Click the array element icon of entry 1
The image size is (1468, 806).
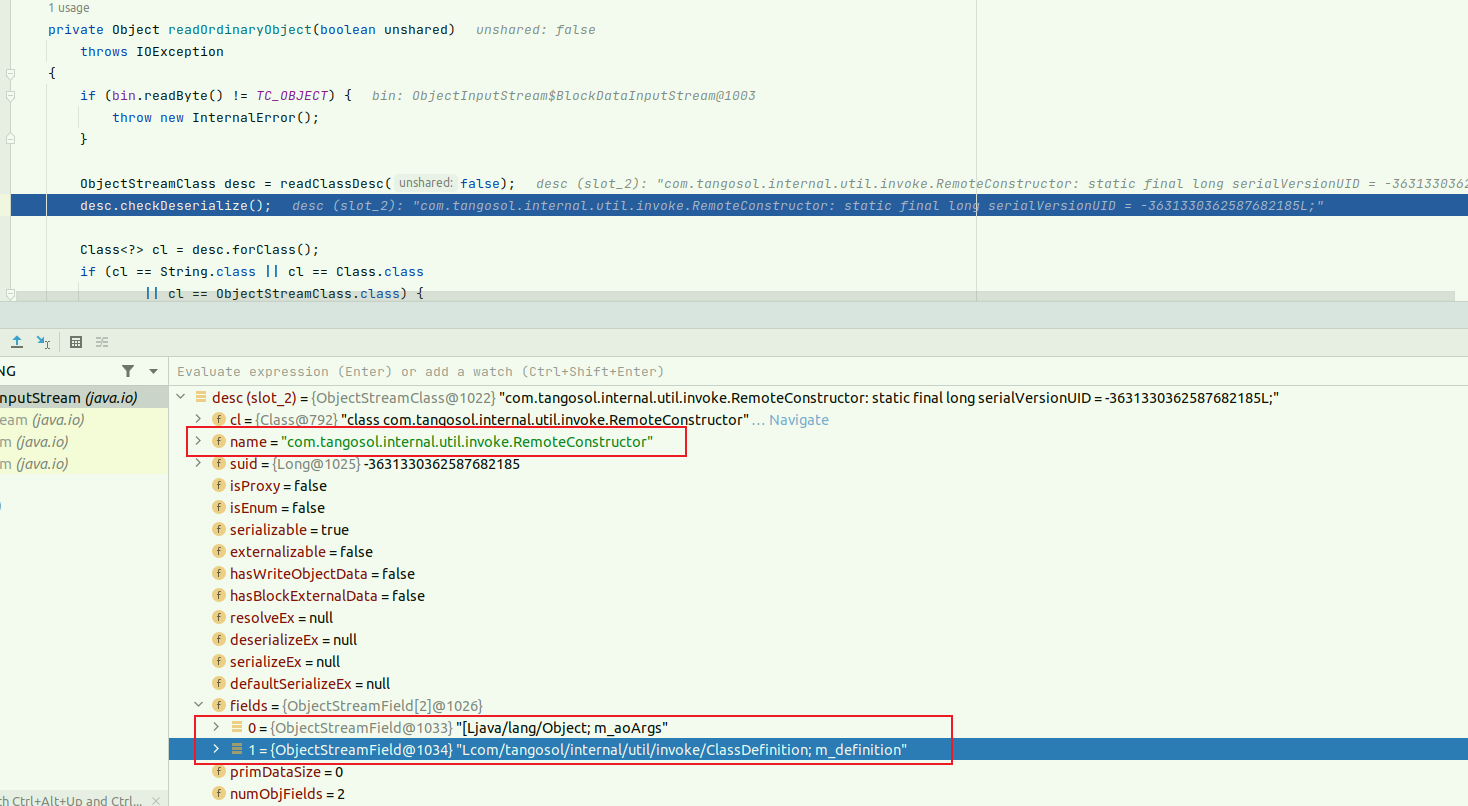(237, 750)
